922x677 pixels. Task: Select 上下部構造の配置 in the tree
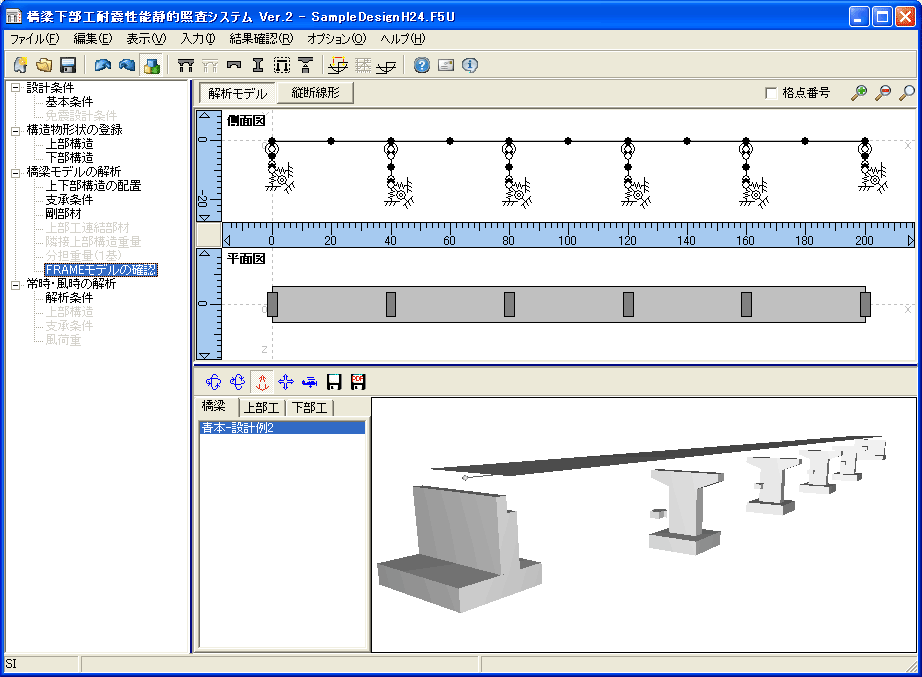click(93, 186)
